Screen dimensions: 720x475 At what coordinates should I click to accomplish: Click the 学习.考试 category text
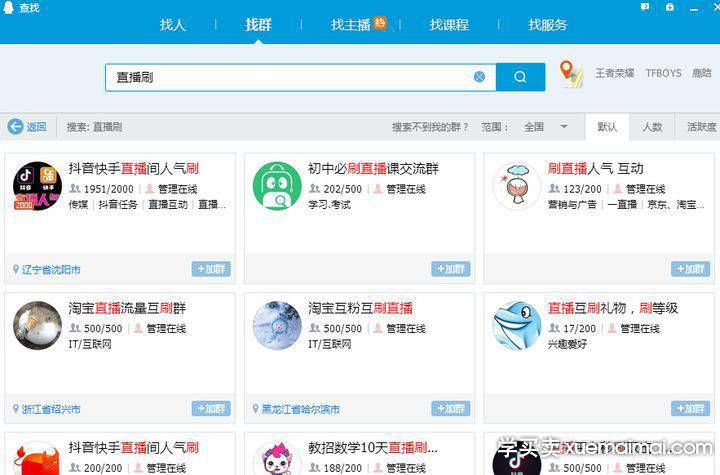(x=329, y=204)
